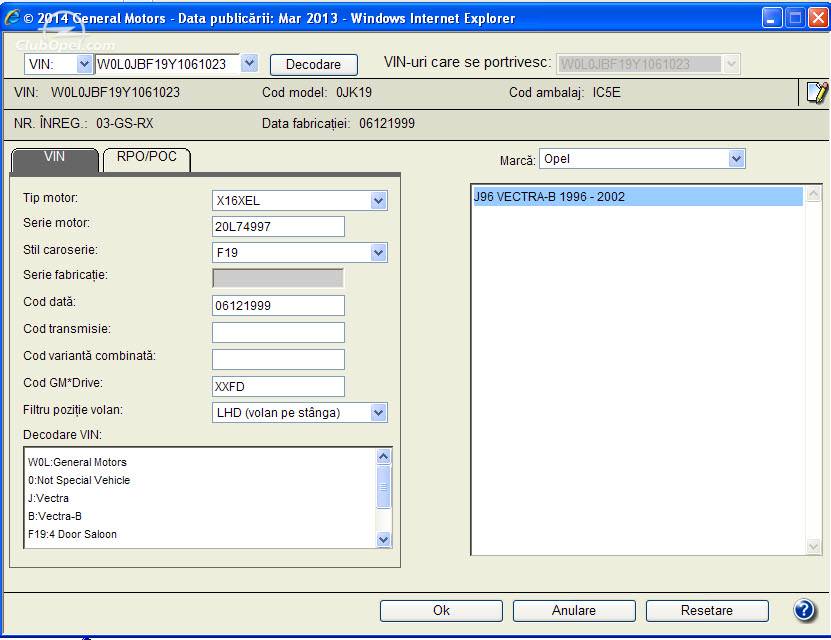
Task: Click the Cod ambalaj value IC5E
Action: (x=606, y=92)
